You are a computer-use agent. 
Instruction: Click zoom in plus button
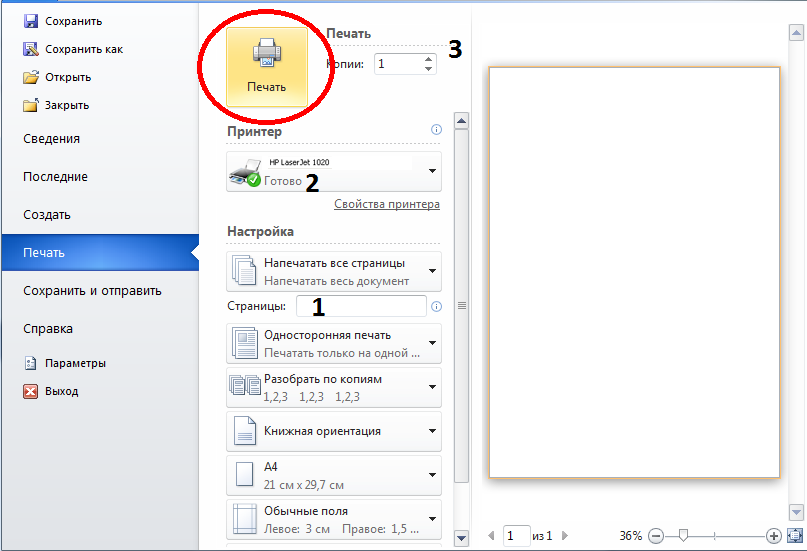[774, 536]
